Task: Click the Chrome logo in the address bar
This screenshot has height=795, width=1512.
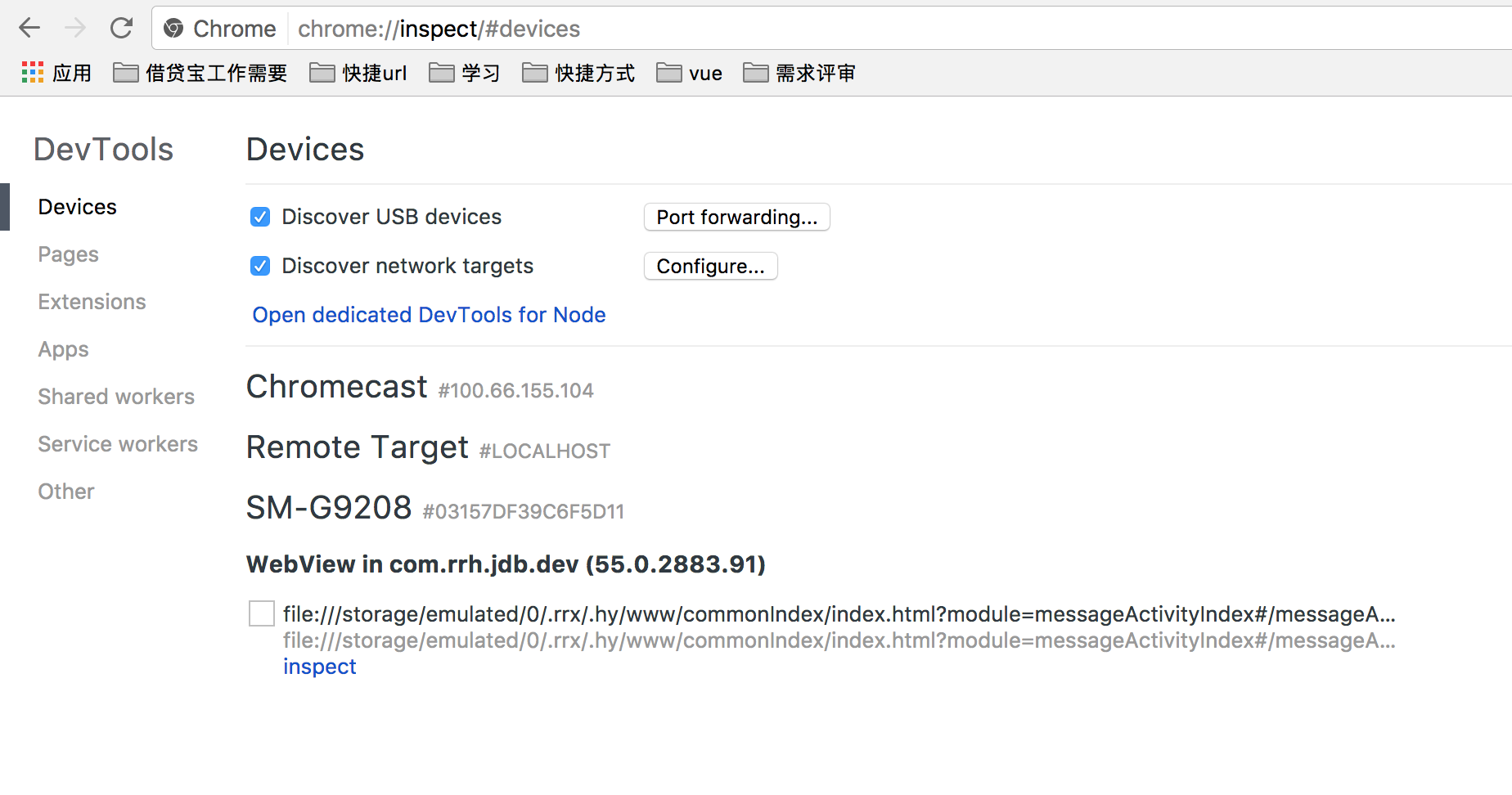Action: (173, 29)
